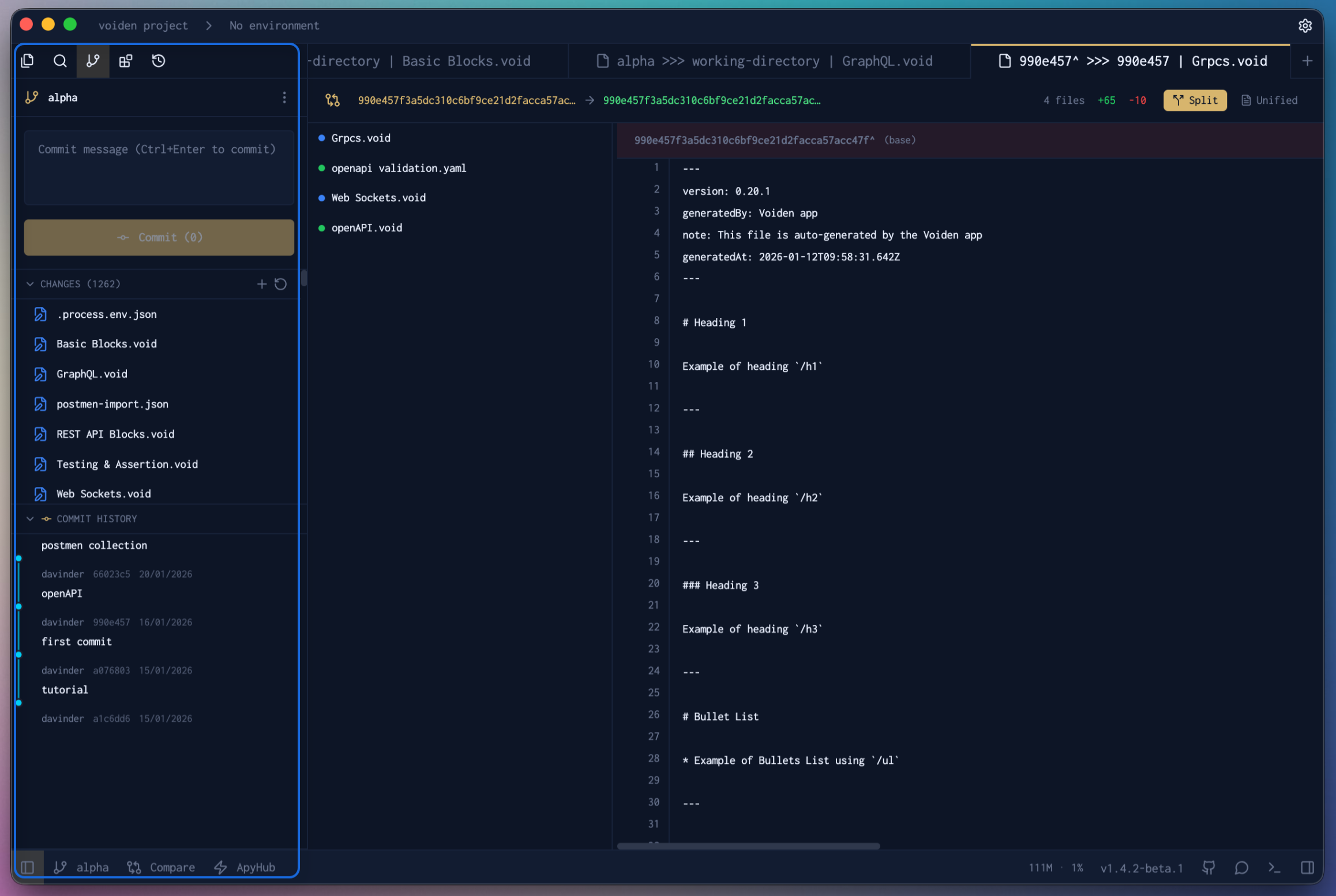Open the alpha branch selector in sidebar header

click(52, 98)
